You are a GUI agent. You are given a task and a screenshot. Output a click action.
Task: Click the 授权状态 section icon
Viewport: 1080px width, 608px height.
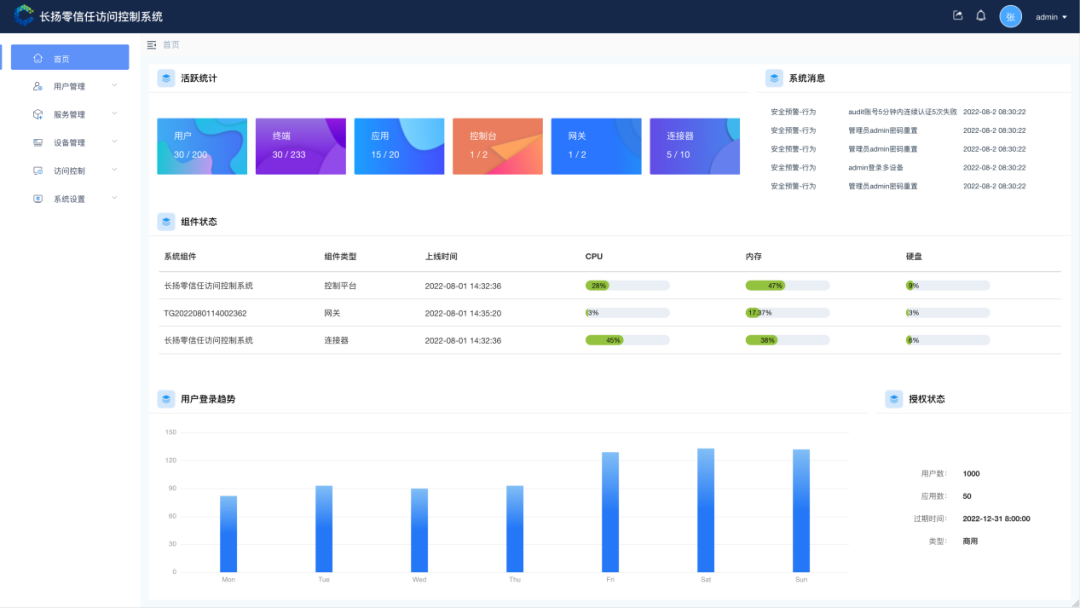894,399
